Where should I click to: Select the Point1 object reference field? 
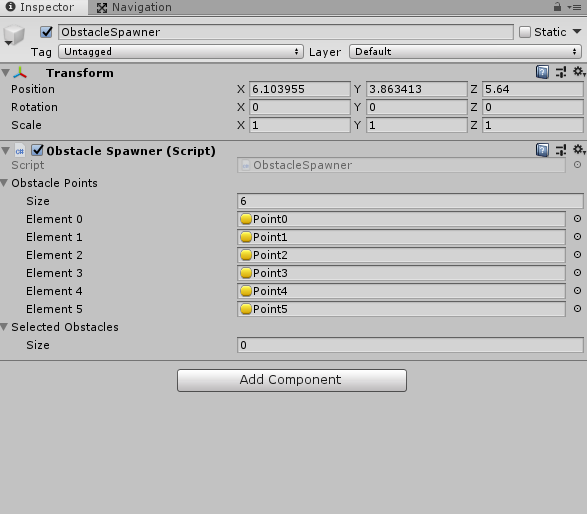(401, 237)
